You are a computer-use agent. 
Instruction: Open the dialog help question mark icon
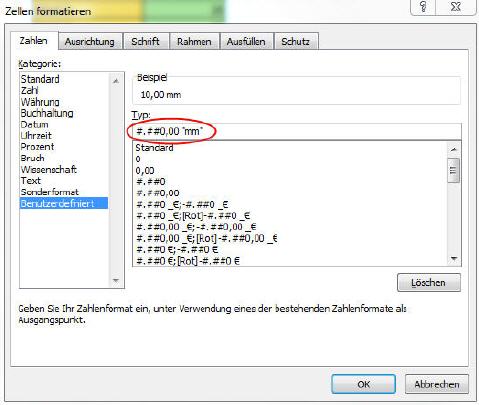point(423,7)
